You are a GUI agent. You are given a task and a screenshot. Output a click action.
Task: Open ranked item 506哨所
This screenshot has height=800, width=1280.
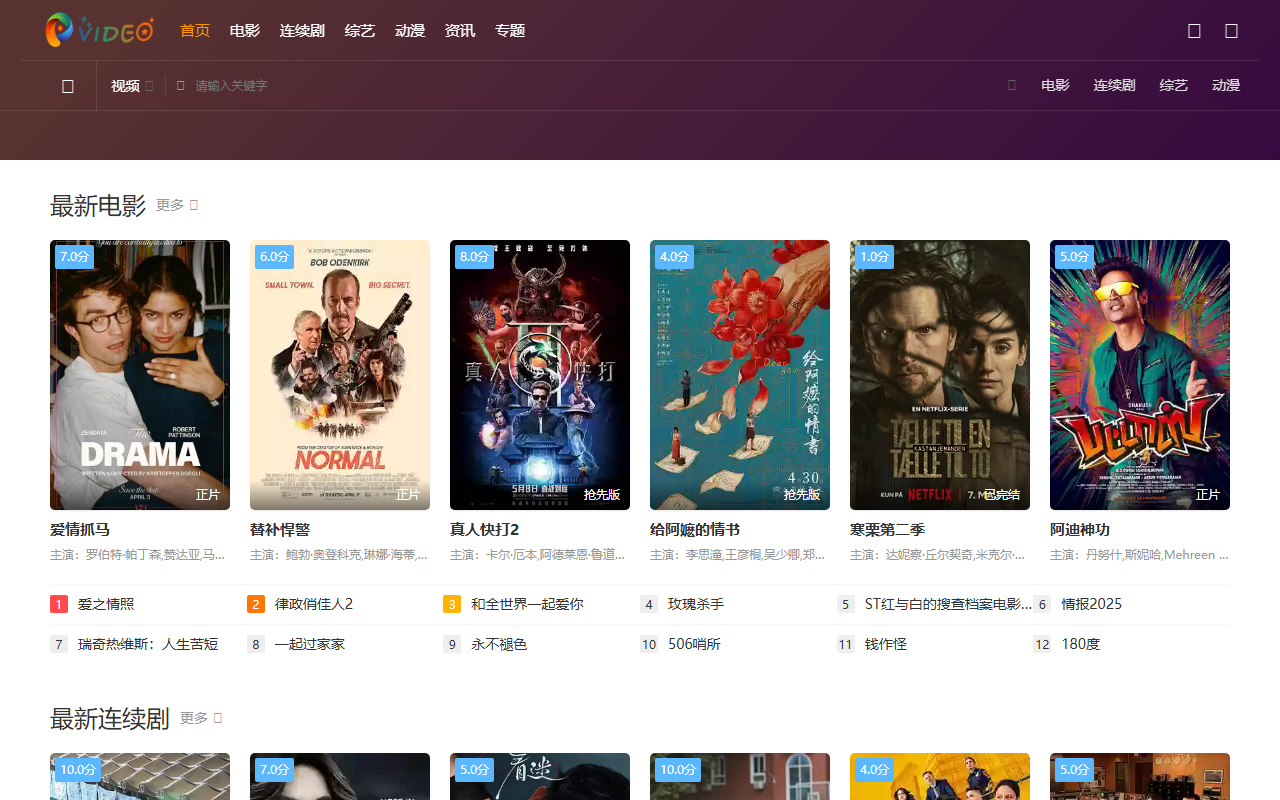coord(694,644)
